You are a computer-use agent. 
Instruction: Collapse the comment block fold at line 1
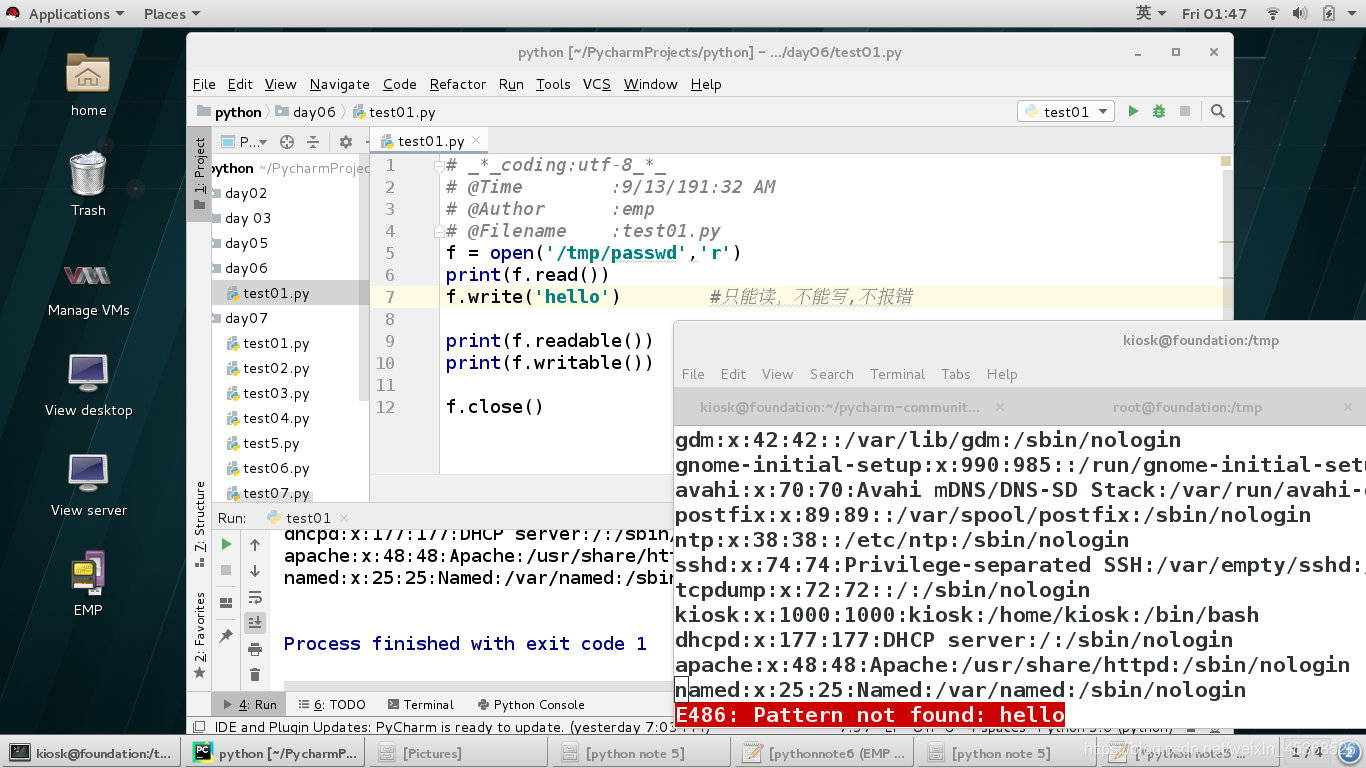pyautogui.click(x=438, y=165)
